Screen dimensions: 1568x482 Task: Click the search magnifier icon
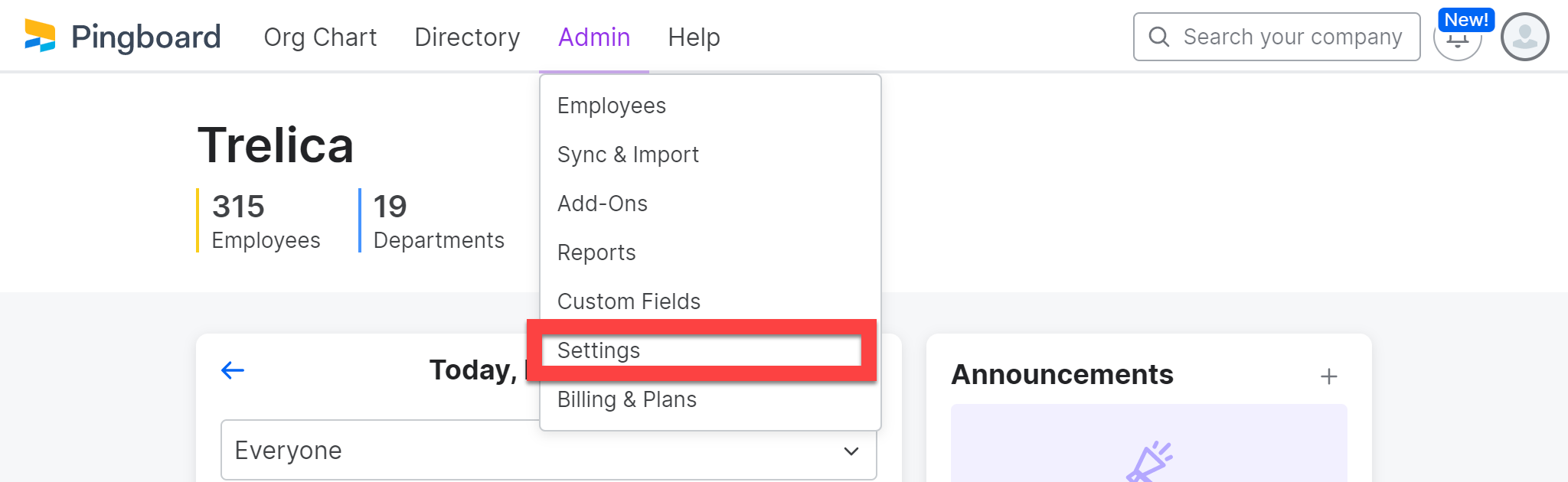pyautogui.click(x=1159, y=37)
